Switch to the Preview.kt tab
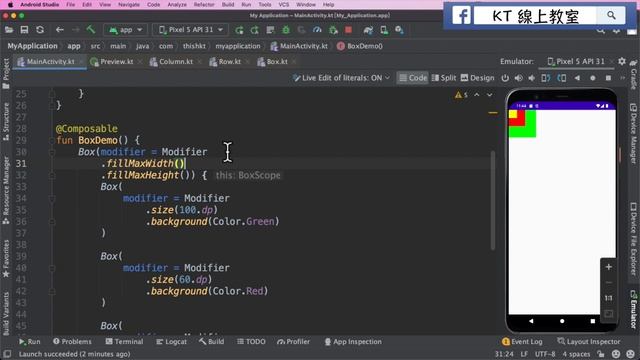 coord(116,62)
